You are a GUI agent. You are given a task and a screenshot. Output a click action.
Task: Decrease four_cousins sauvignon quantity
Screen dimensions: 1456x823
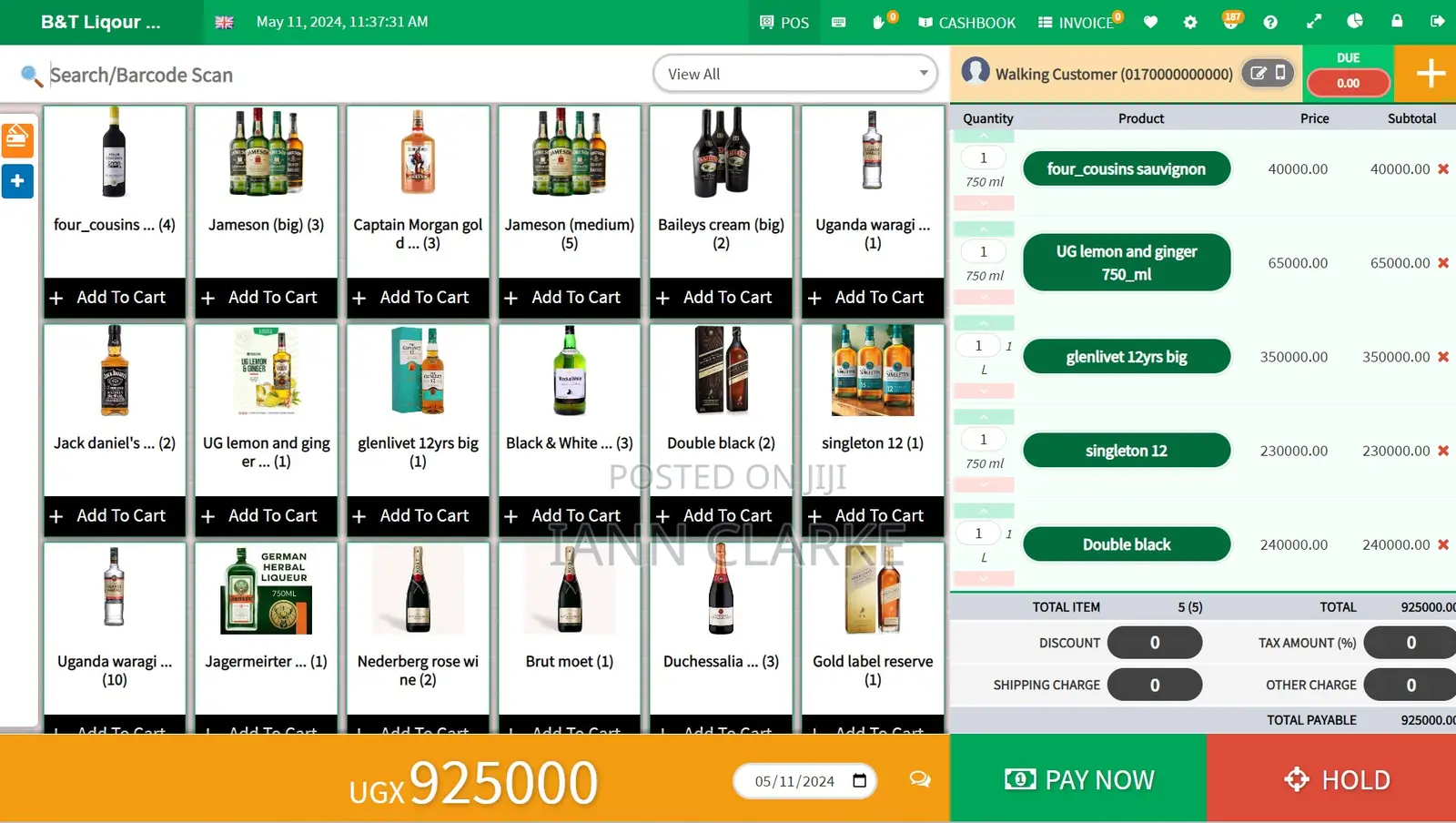click(984, 203)
